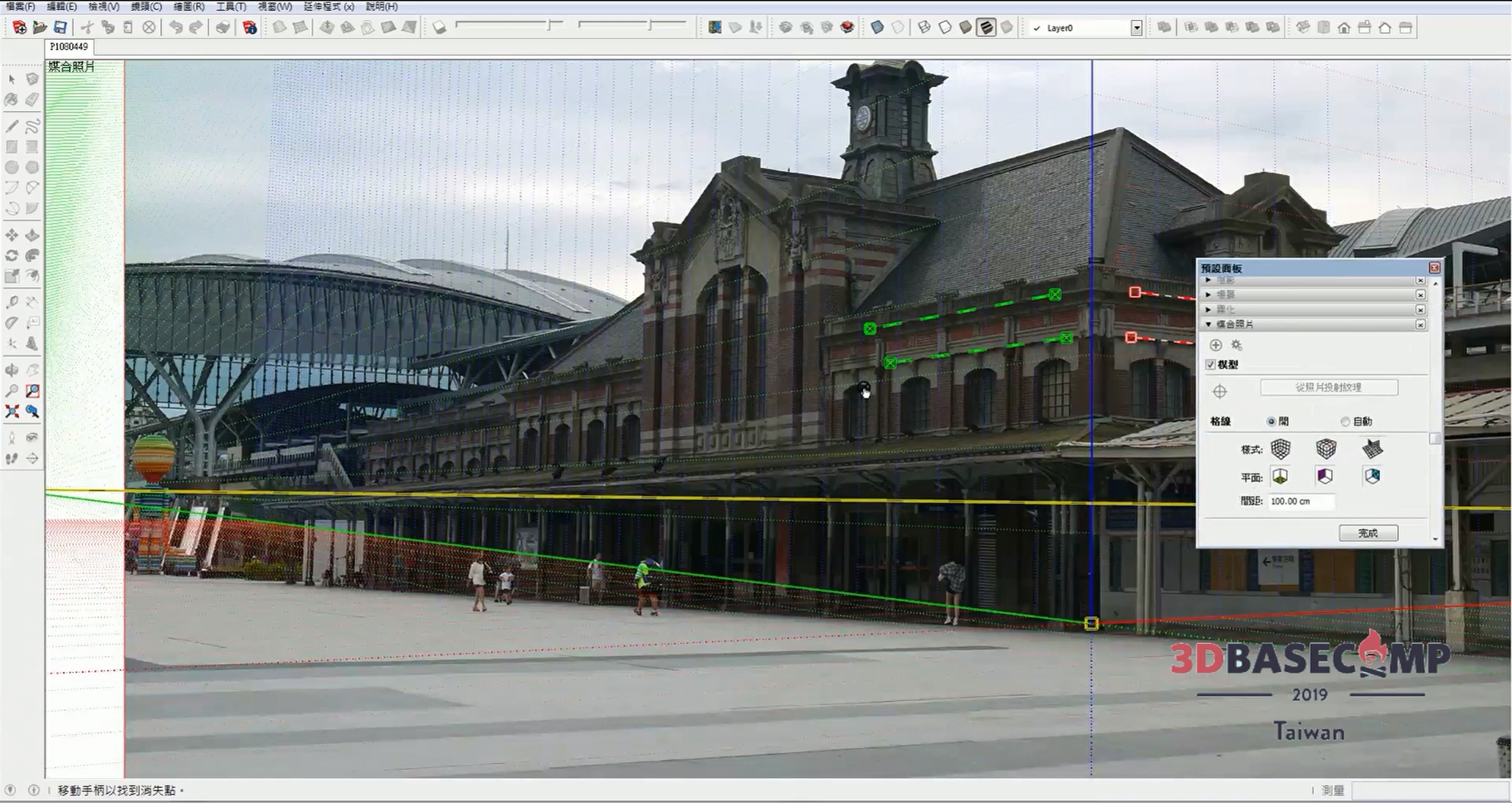The width and height of the screenshot is (1512, 803).
Task: Open the 檔案(F) menu
Action: pyautogui.click(x=21, y=7)
